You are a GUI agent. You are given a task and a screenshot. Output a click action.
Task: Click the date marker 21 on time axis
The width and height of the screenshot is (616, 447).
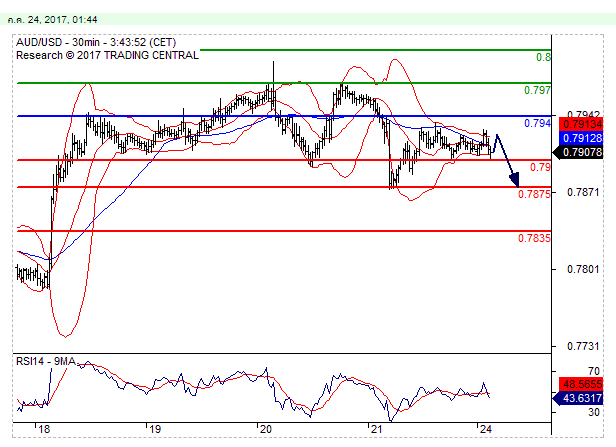(x=377, y=429)
